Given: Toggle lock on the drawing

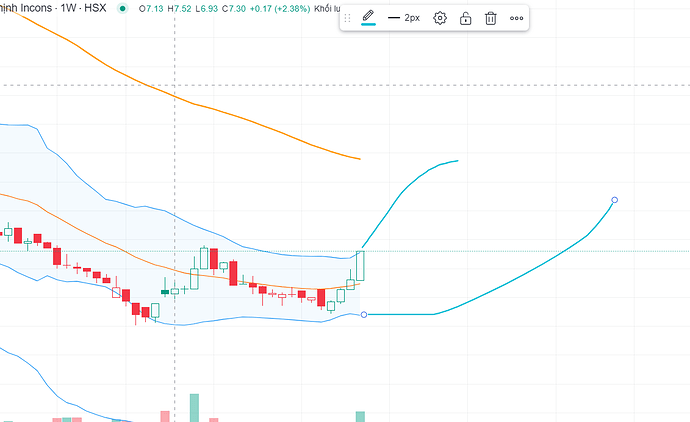Looking at the screenshot, I should (465, 18).
